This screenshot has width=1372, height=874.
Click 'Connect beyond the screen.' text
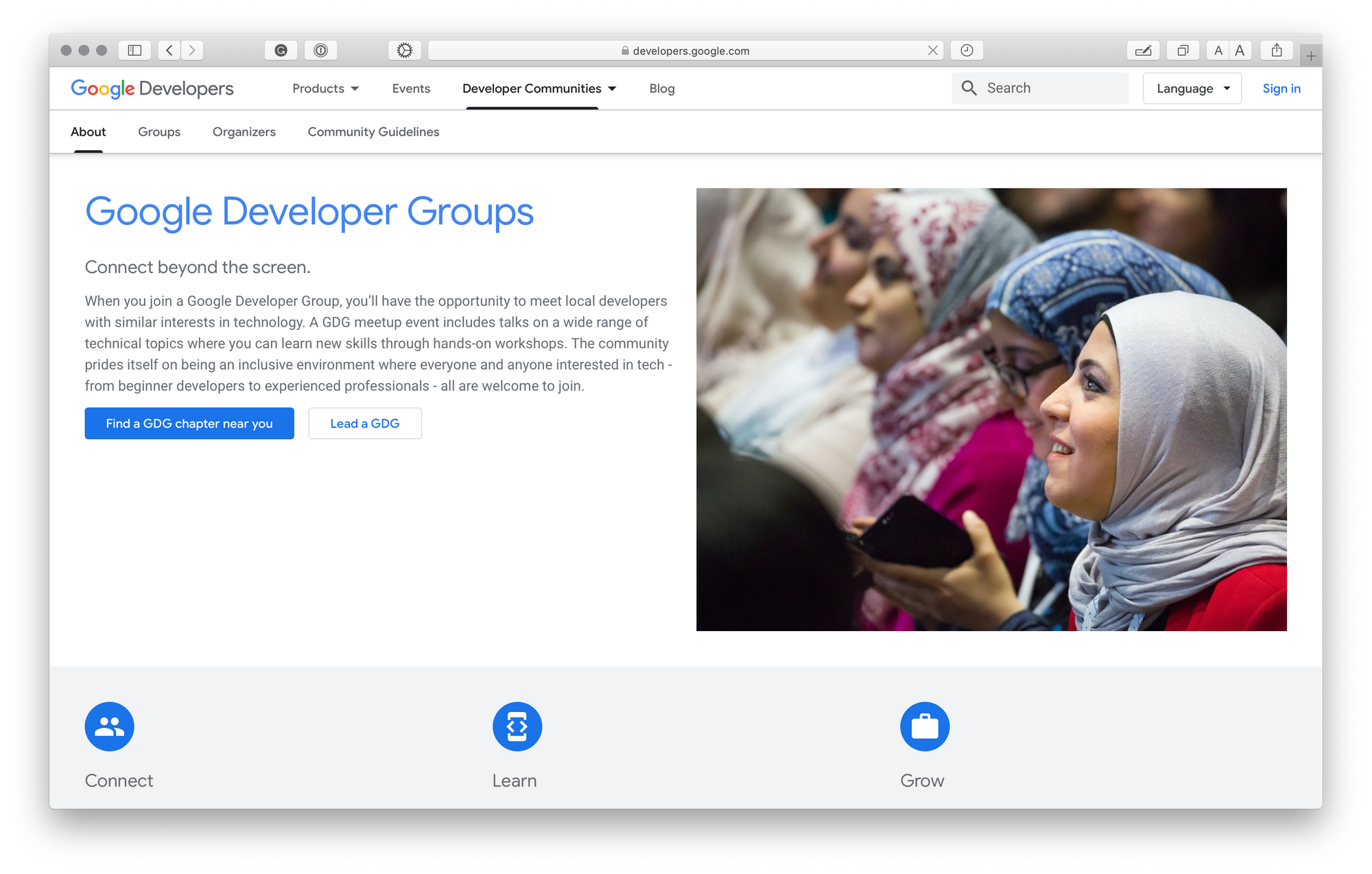pos(198,267)
